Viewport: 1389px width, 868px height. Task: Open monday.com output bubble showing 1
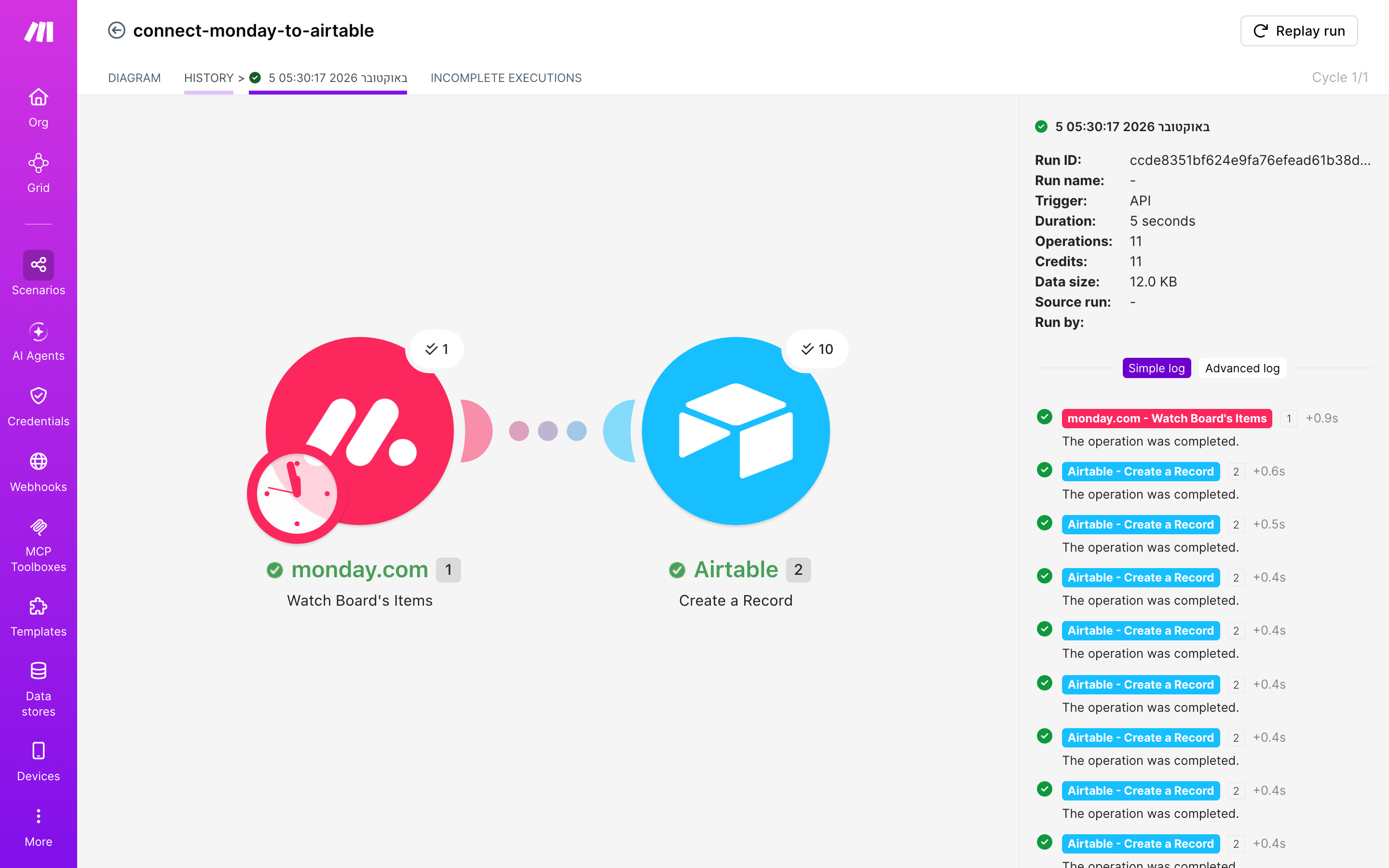(x=436, y=349)
